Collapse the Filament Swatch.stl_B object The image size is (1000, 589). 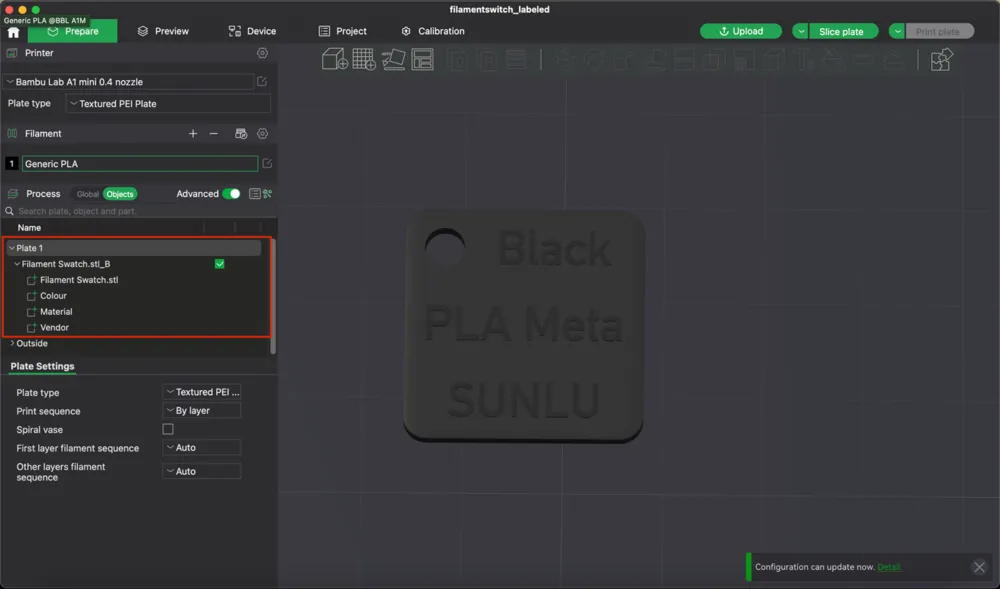pyautogui.click(x=17, y=264)
